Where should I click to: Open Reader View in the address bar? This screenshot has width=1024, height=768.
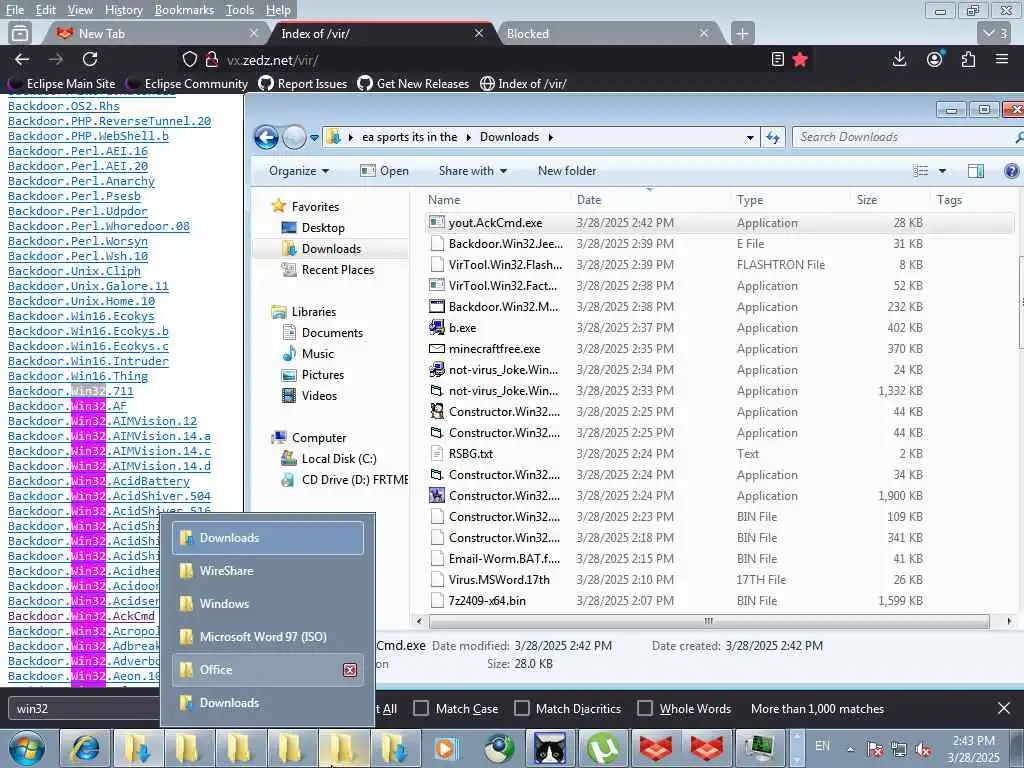pos(777,59)
